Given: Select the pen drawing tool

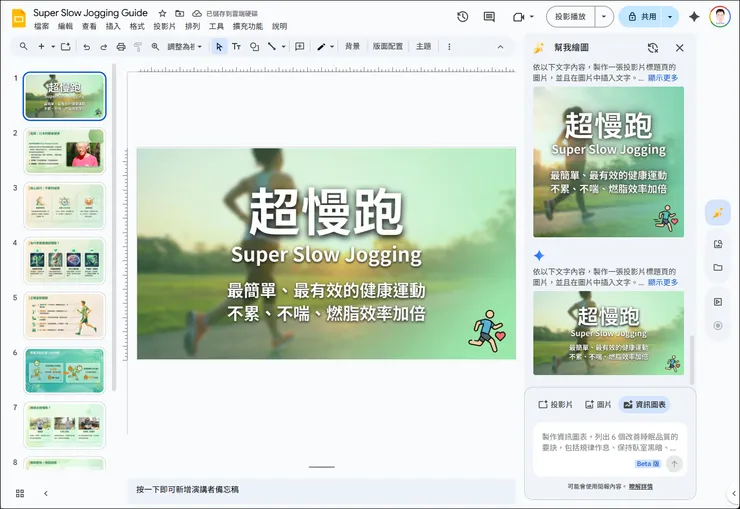Looking at the screenshot, I should click(x=321, y=47).
